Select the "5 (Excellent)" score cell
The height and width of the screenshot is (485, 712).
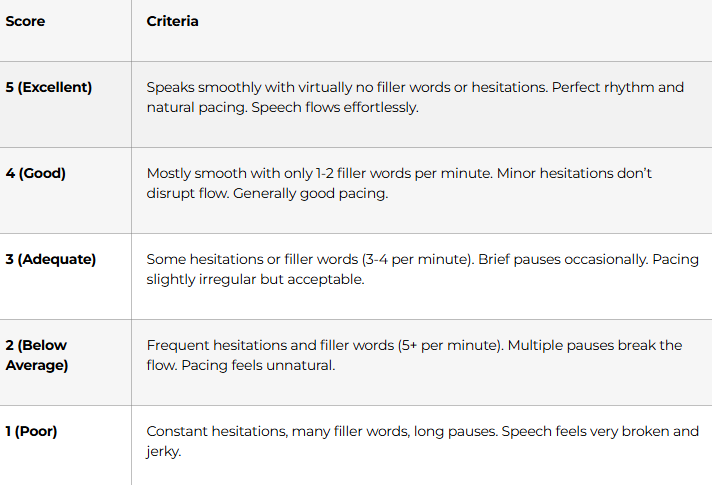point(48,87)
